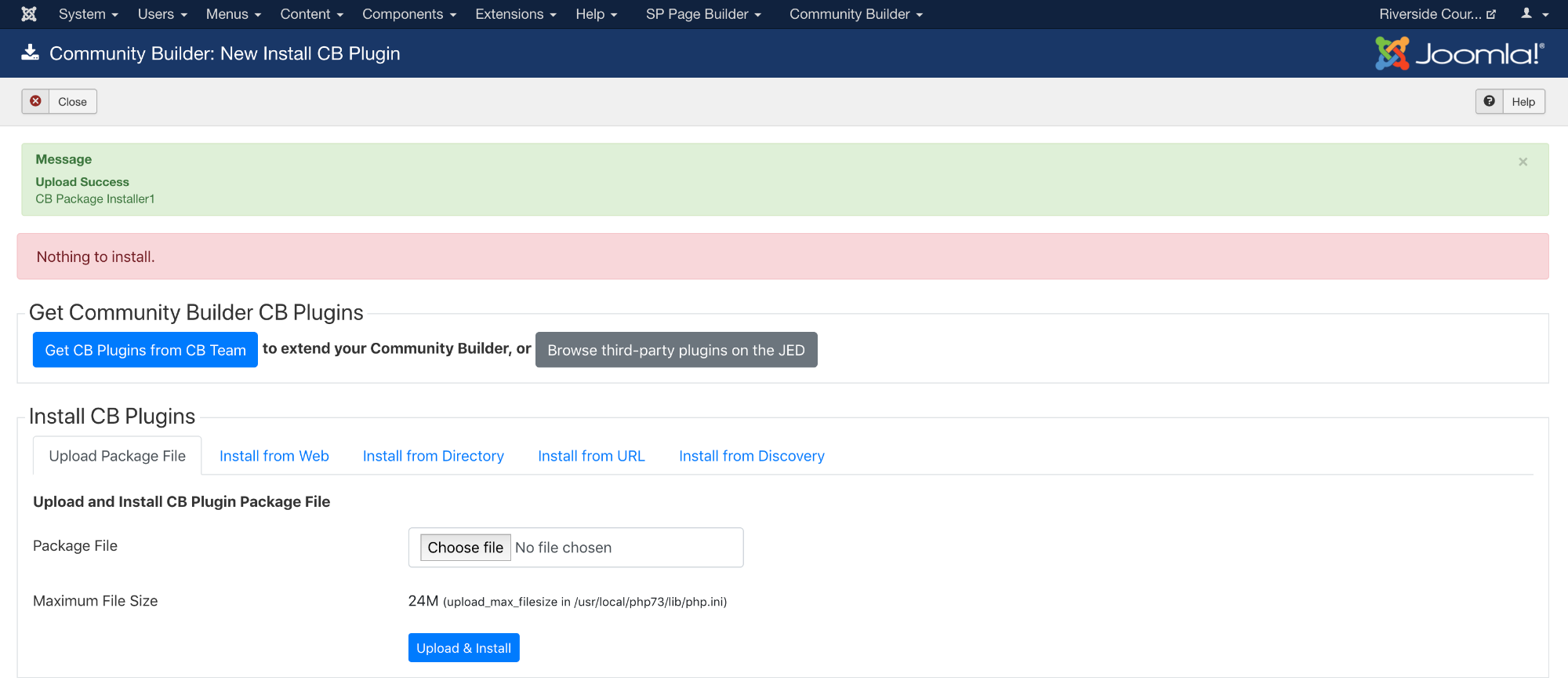Open the Extensions dropdown menu
Viewport: 1568px width, 681px height.
pyautogui.click(x=515, y=14)
